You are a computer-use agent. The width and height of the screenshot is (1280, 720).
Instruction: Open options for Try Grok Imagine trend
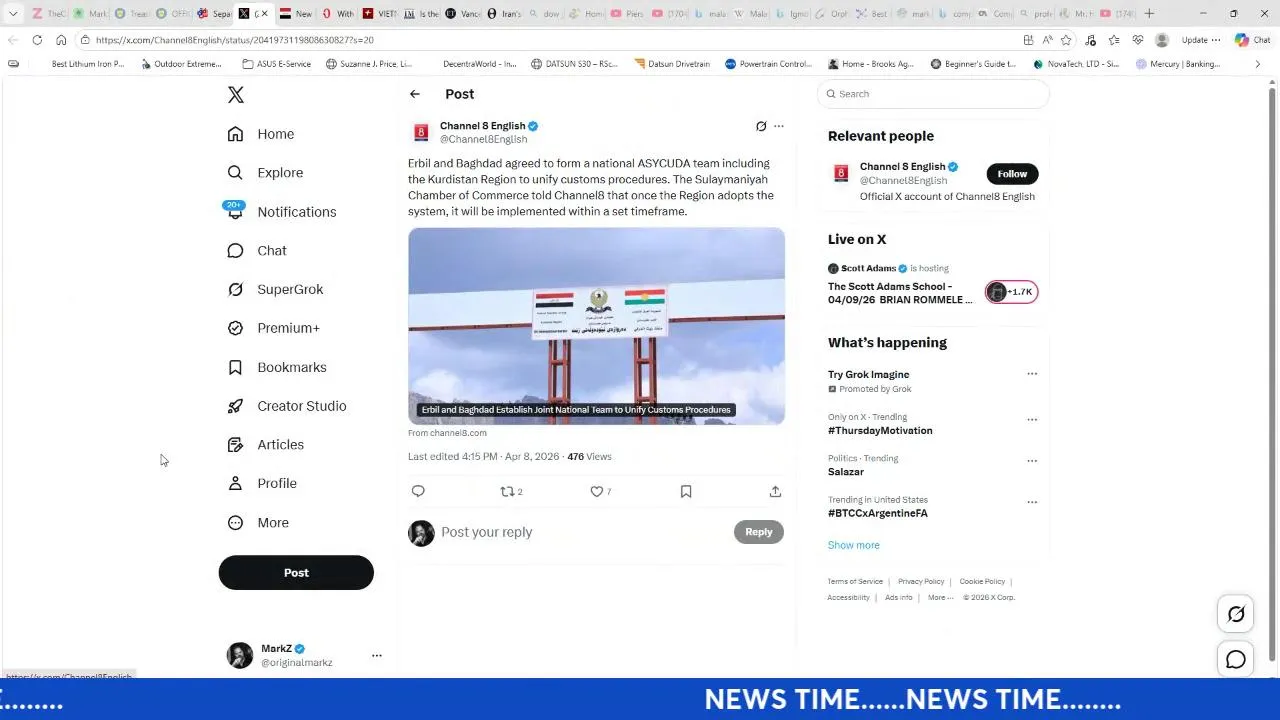click(1032, 374)
